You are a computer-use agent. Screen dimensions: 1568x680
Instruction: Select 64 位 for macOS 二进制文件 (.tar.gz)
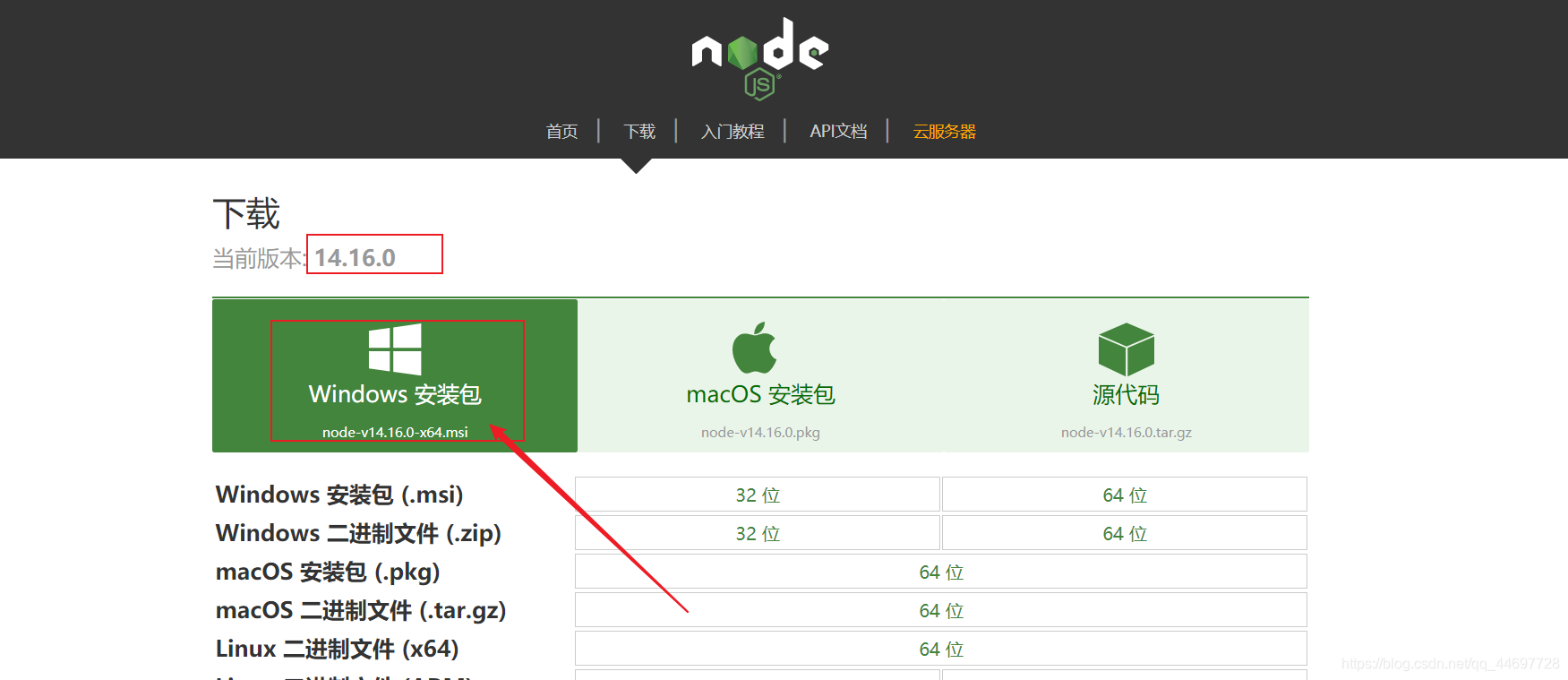pyautogui.click(x=941, y=610)
